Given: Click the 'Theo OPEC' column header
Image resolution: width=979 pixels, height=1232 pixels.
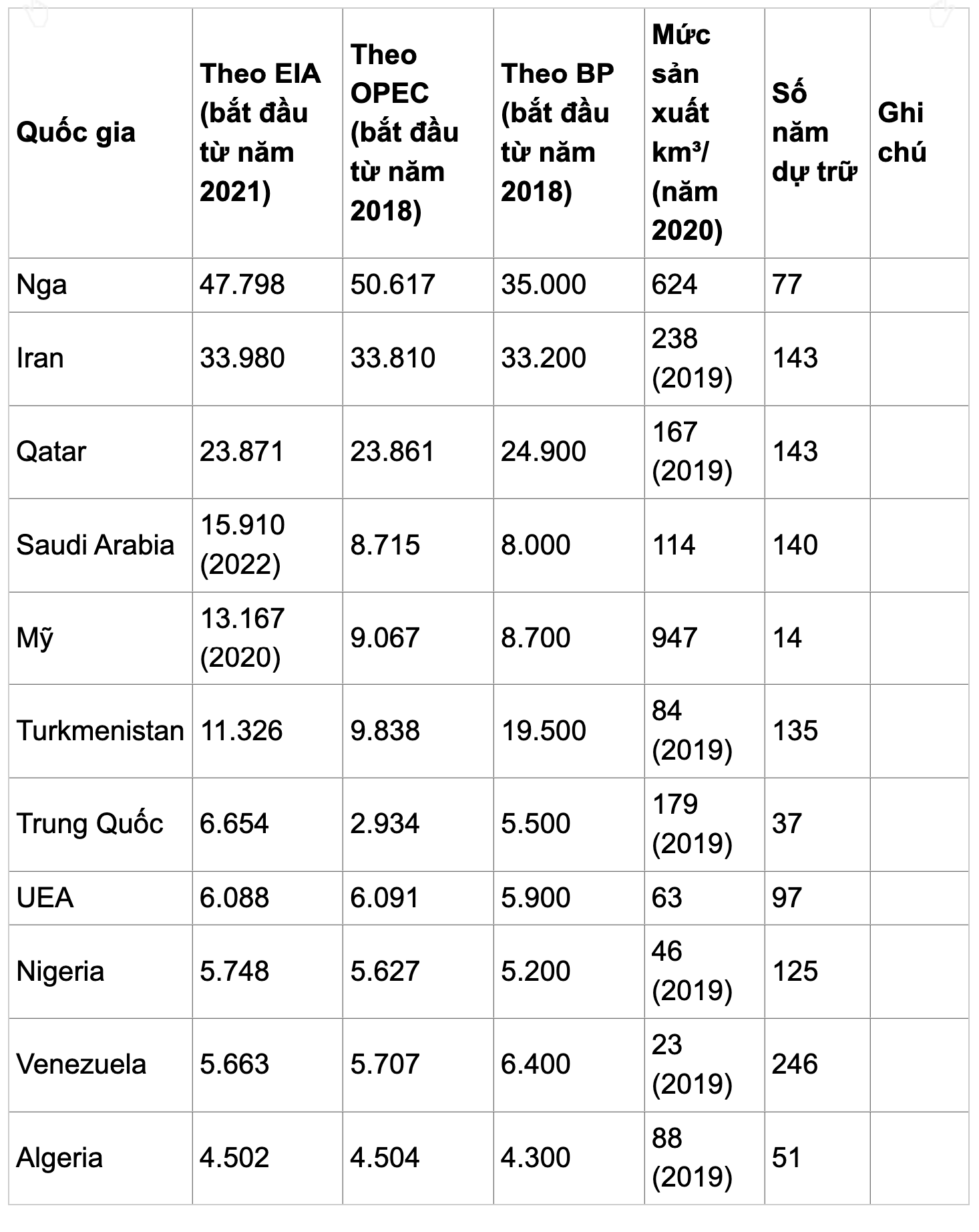Looking at the screenshot, I should coord(418,133).
